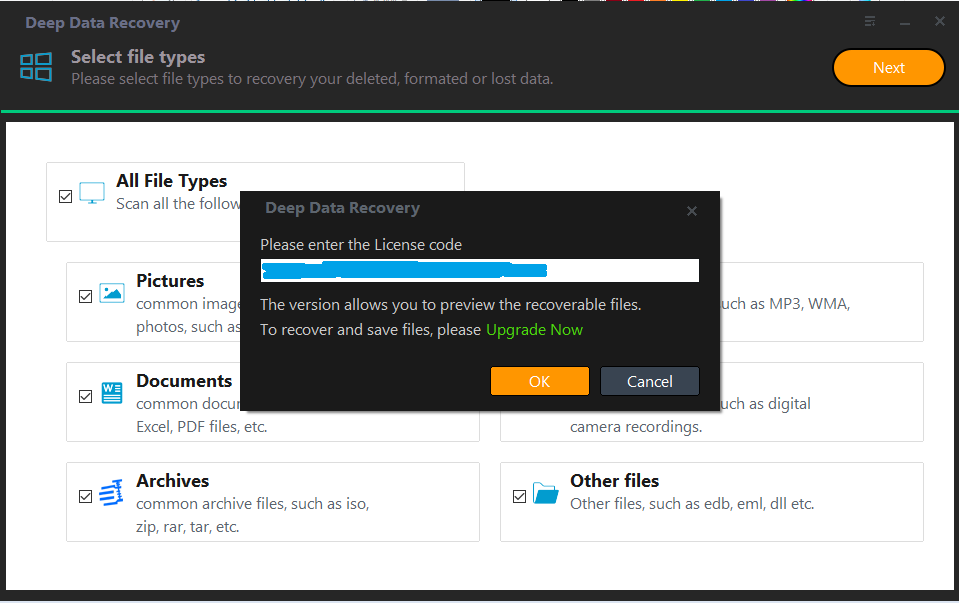
Task: Uncheck the Pictures checkbox
Action: point(86,297)
